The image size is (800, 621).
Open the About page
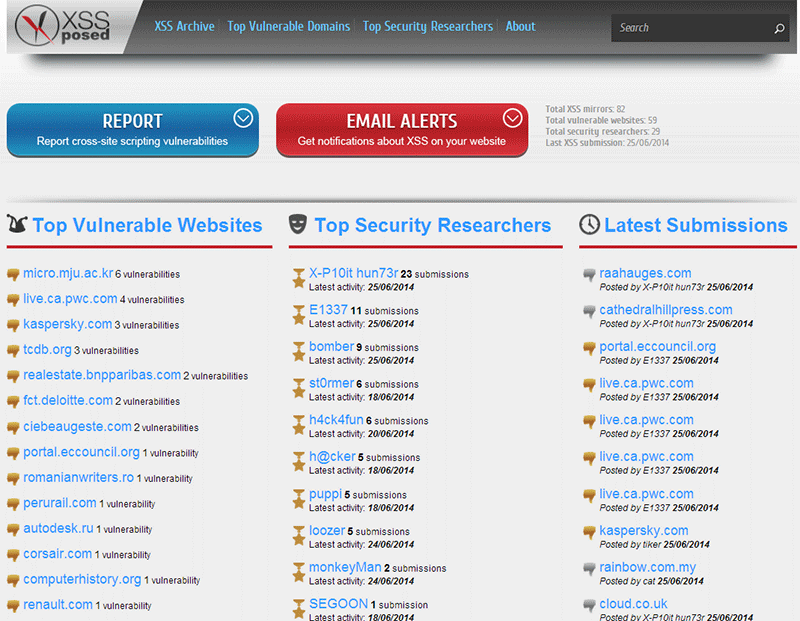[x=520, y=27]
